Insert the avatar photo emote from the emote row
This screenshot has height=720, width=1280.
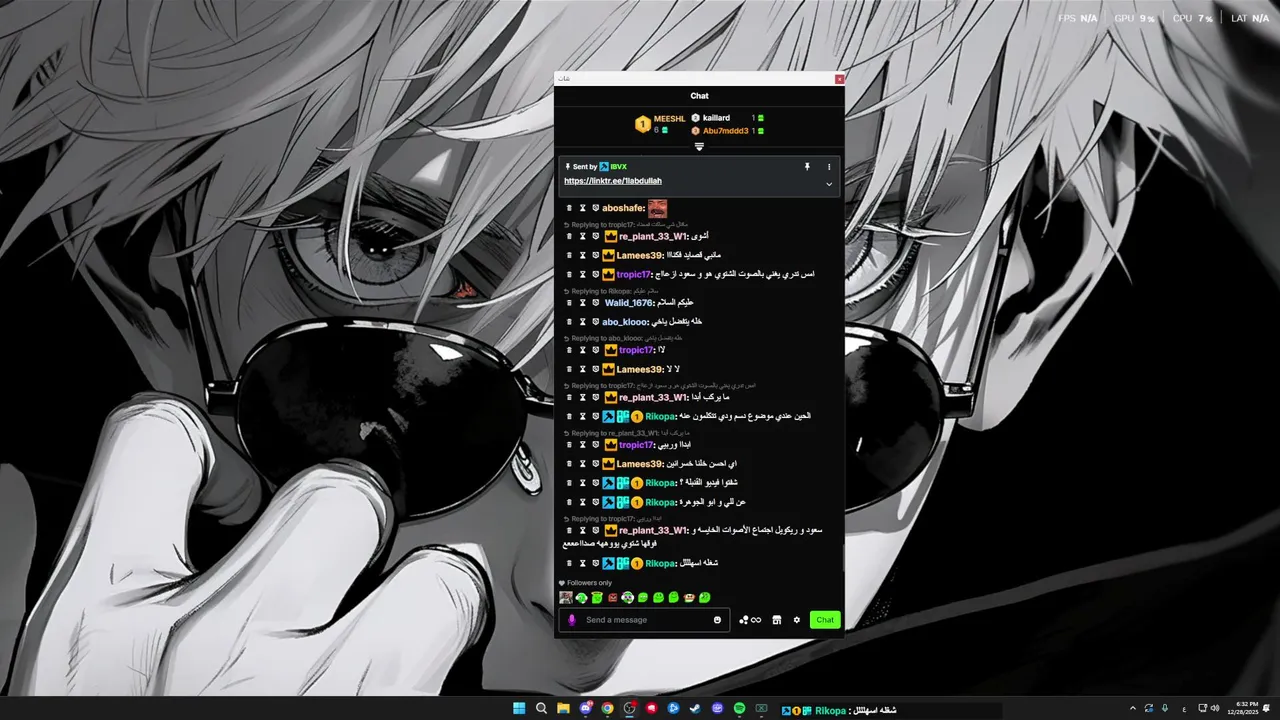click(566, 597)
